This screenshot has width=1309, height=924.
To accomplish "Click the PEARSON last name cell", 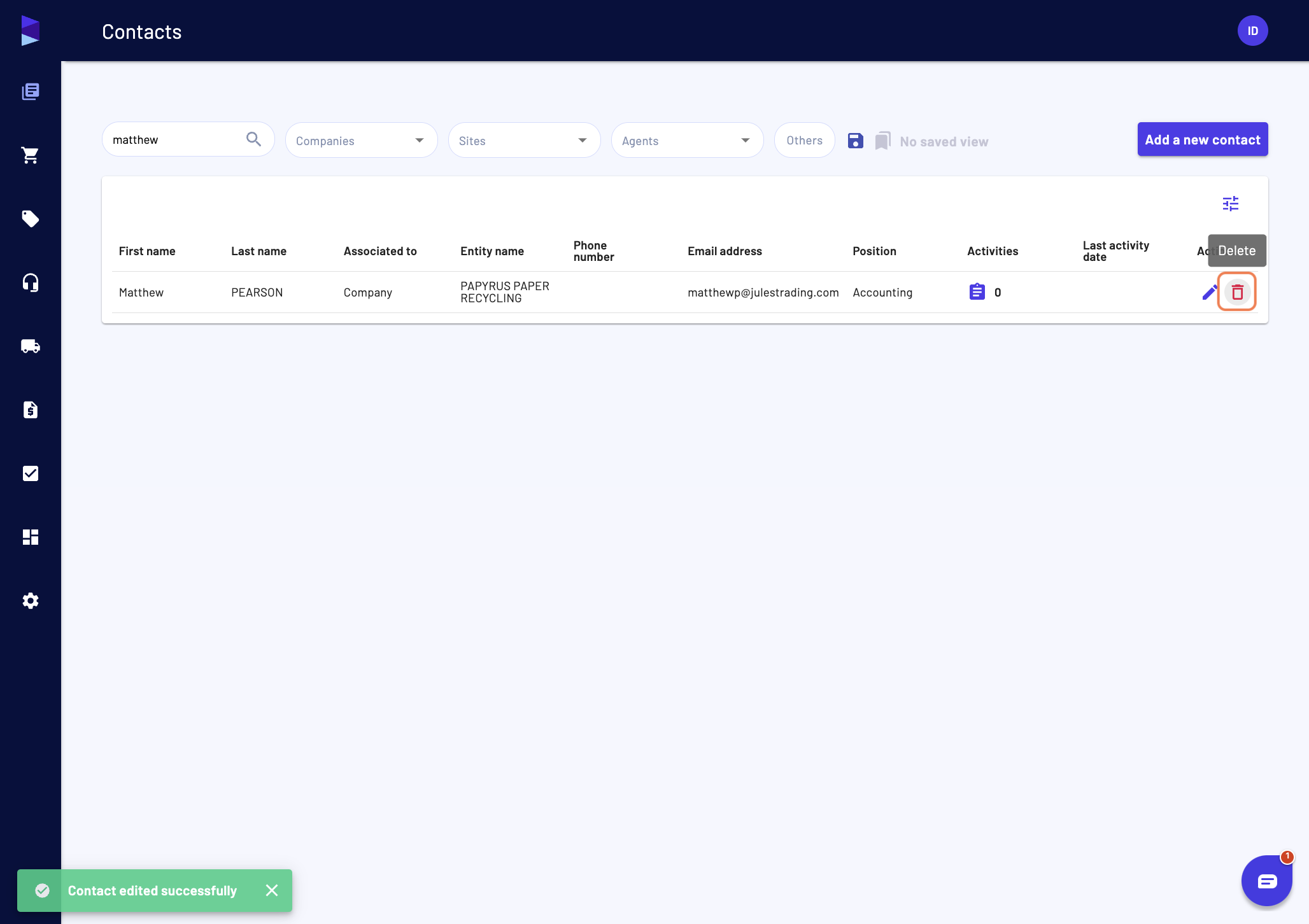I will point(257,293).
